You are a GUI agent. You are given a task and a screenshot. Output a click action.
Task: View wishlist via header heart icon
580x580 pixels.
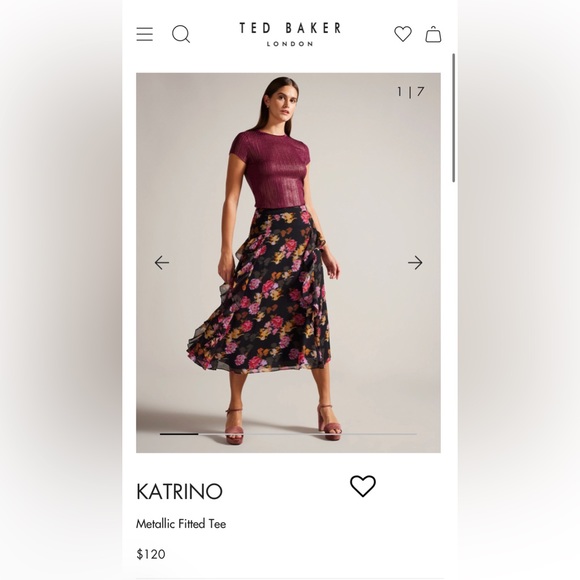(403, 34)
